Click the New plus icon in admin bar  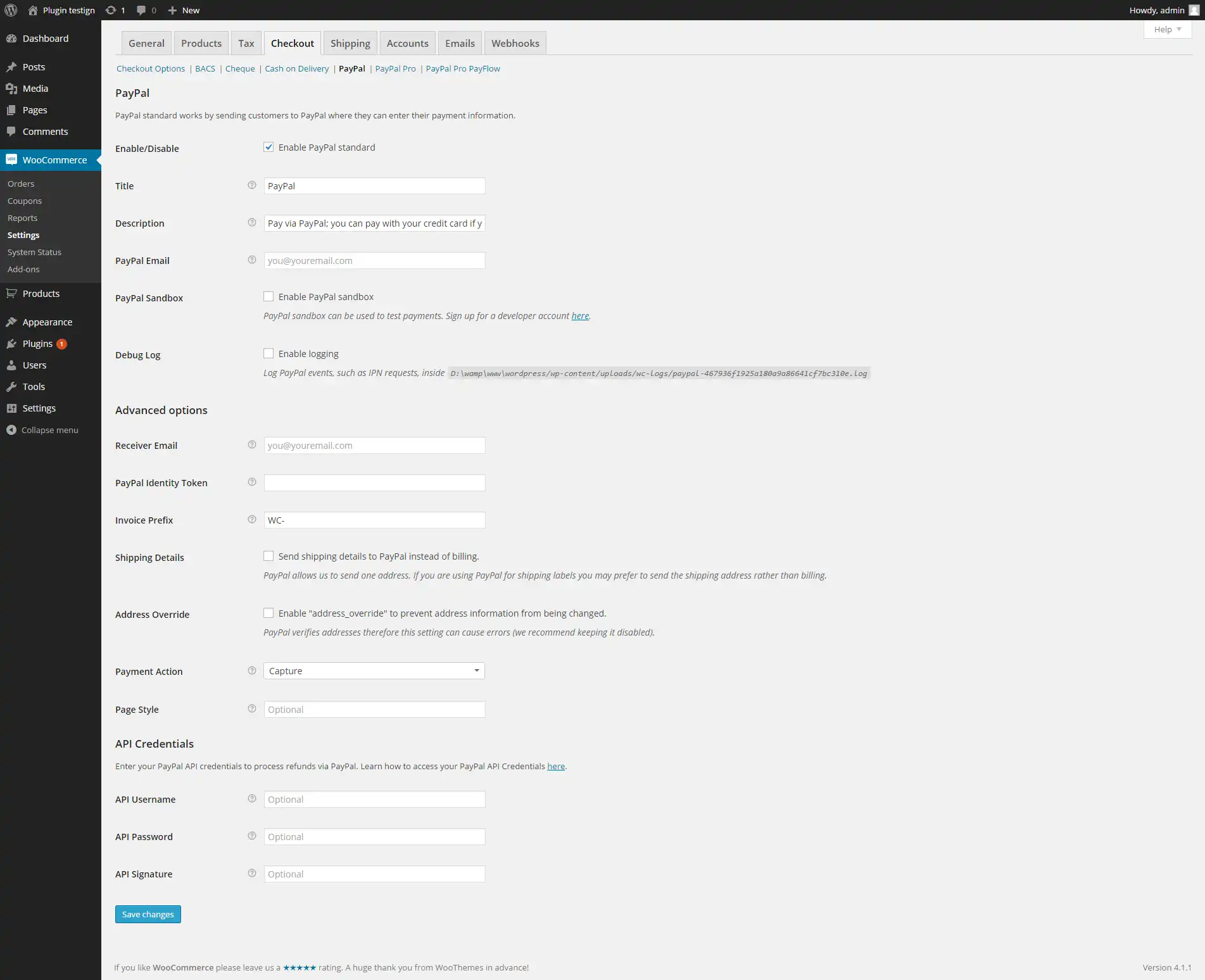[x=172, y=10]
